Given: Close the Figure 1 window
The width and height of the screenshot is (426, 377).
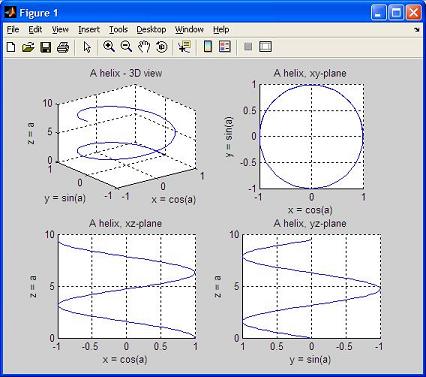Looking at the screenshot, I should 413,13.
